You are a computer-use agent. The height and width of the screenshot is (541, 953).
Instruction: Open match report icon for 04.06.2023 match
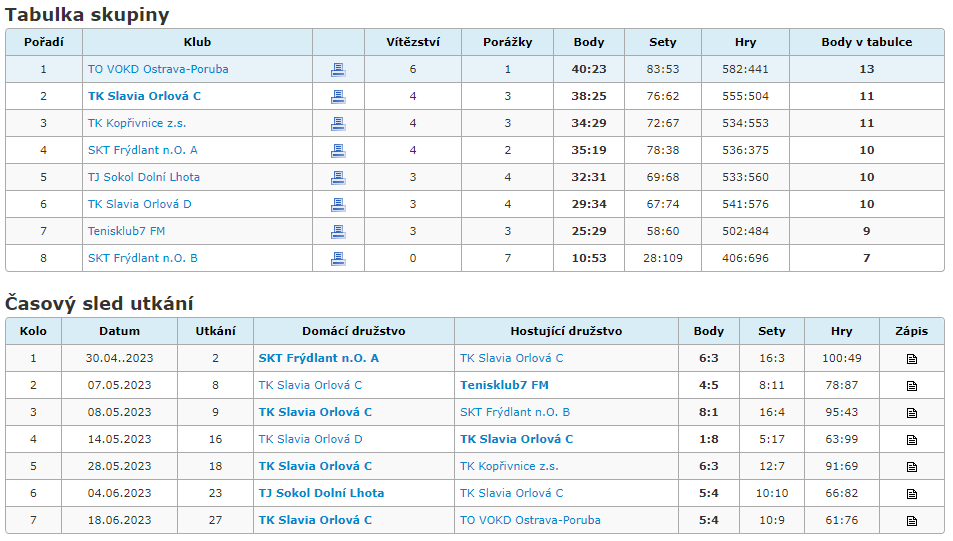click(912, 494)
